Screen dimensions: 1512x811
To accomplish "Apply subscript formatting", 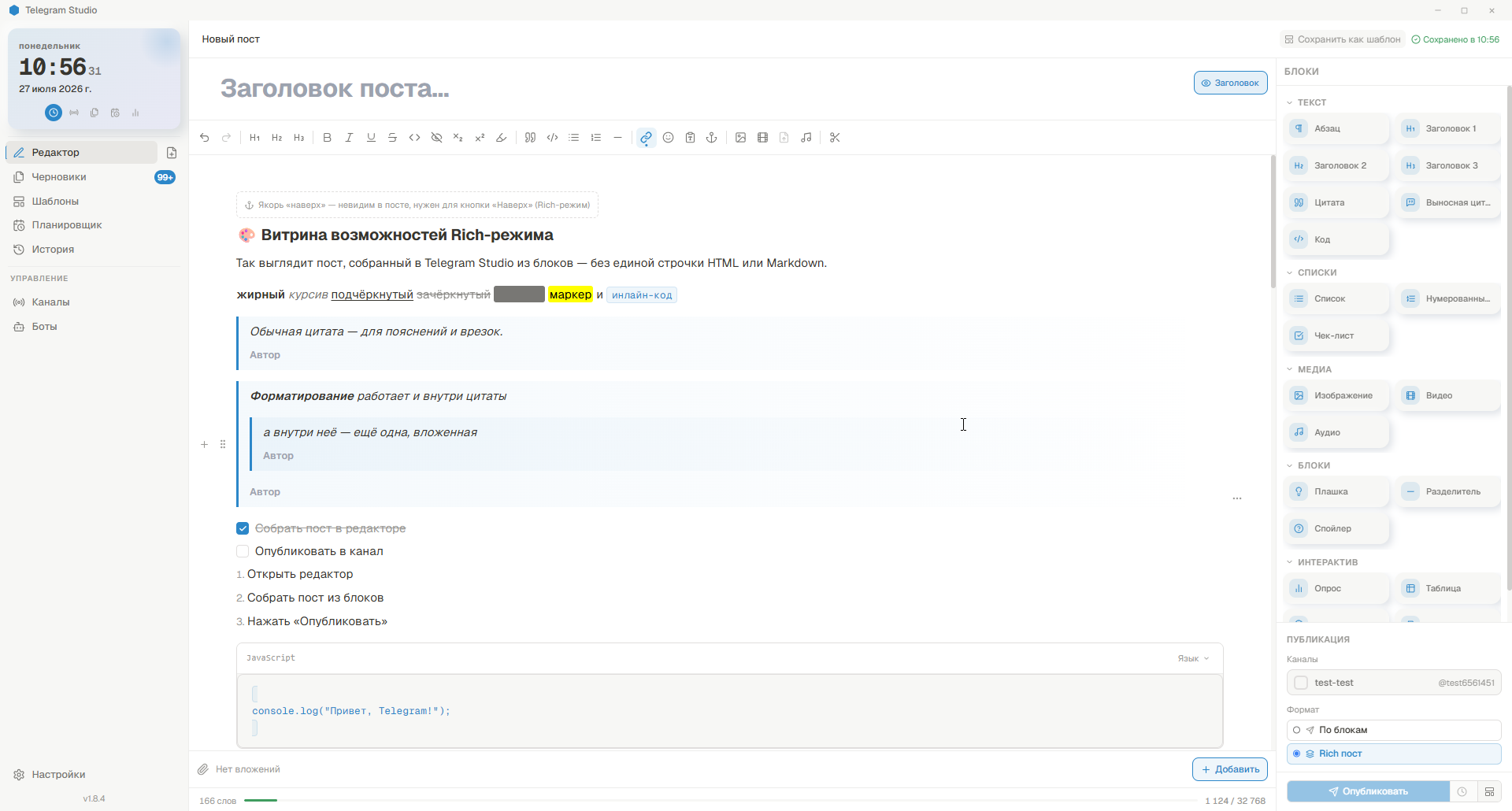I will (x=458, y=138).
